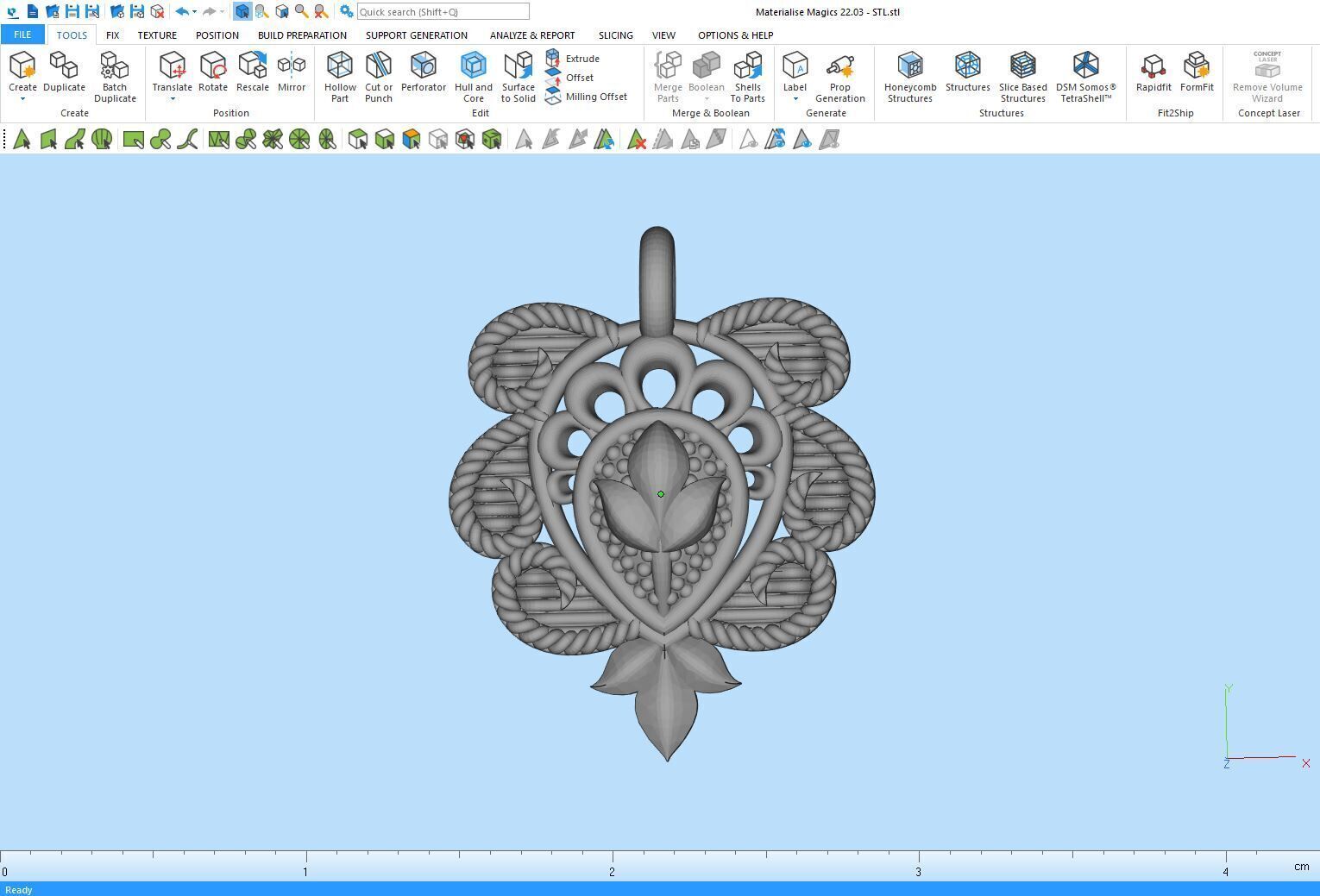Switch to the SUPPORT GENERATION tab
Image resolution: width=1320 pixels, height=896 pixels.
point(417,35)
